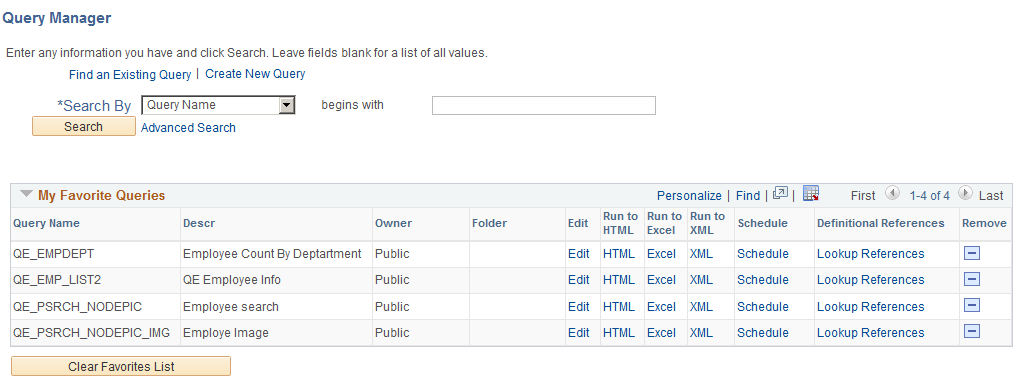Run QE_PSRCH_NODEPIC_IMG to XML

701,333
